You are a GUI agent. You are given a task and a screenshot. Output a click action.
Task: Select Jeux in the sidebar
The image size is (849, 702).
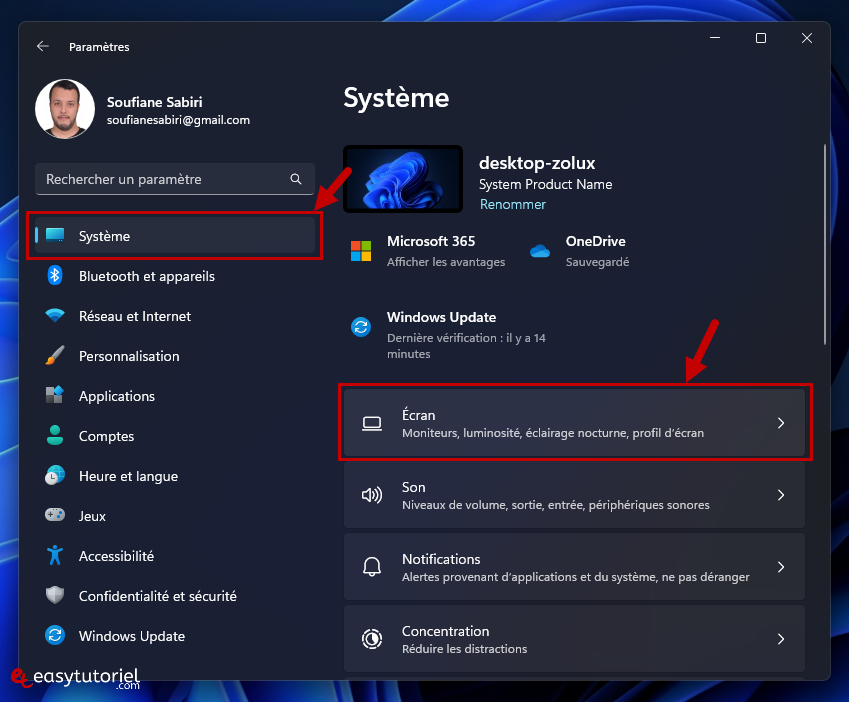(x=175, y=516)
